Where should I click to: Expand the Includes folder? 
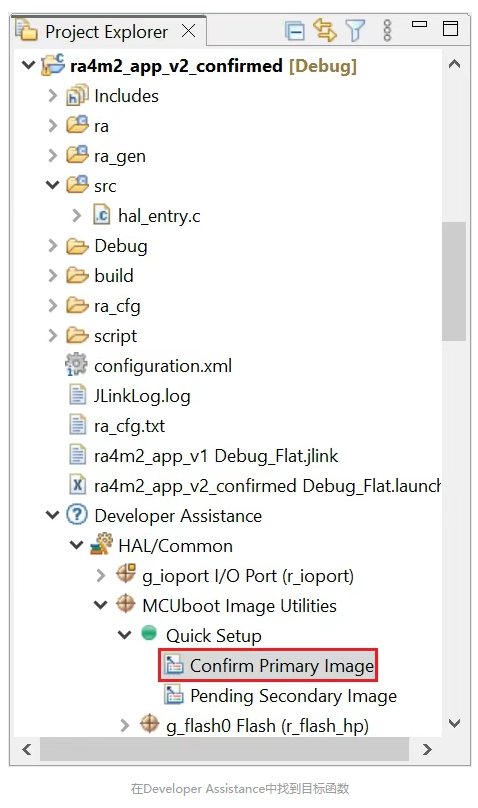coord(53,95)
